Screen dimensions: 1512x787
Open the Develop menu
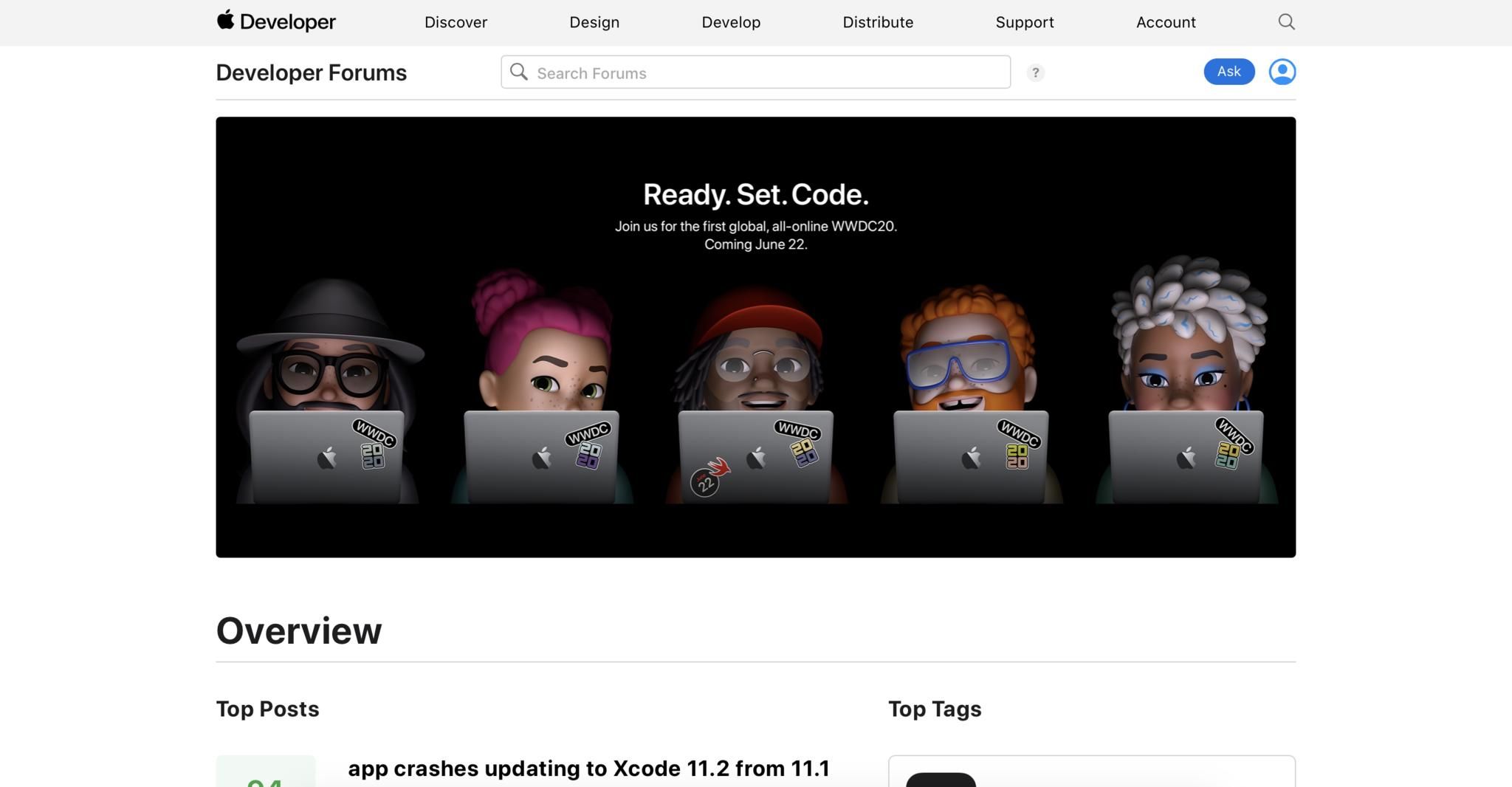731,22
